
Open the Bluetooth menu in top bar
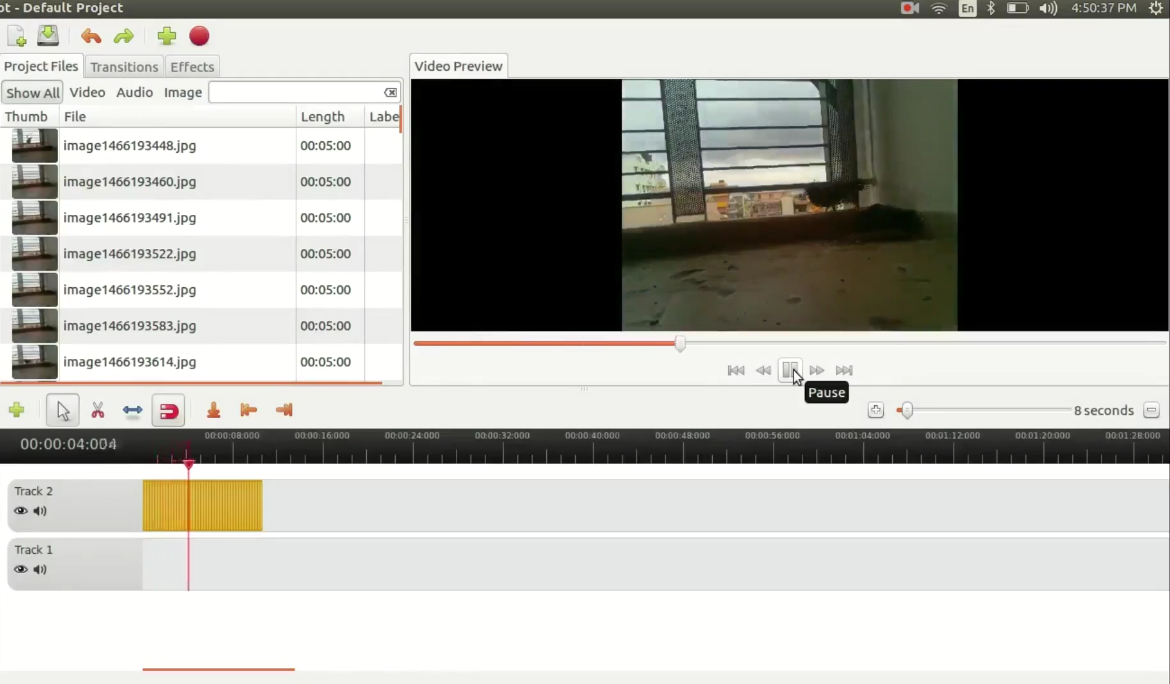coord(991,8)
